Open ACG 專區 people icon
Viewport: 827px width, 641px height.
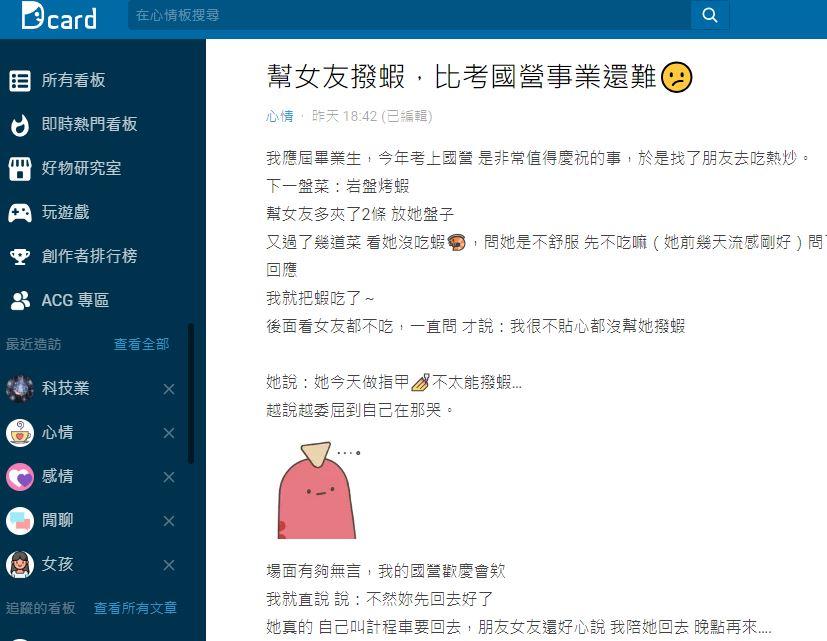(x=20, y=301)
